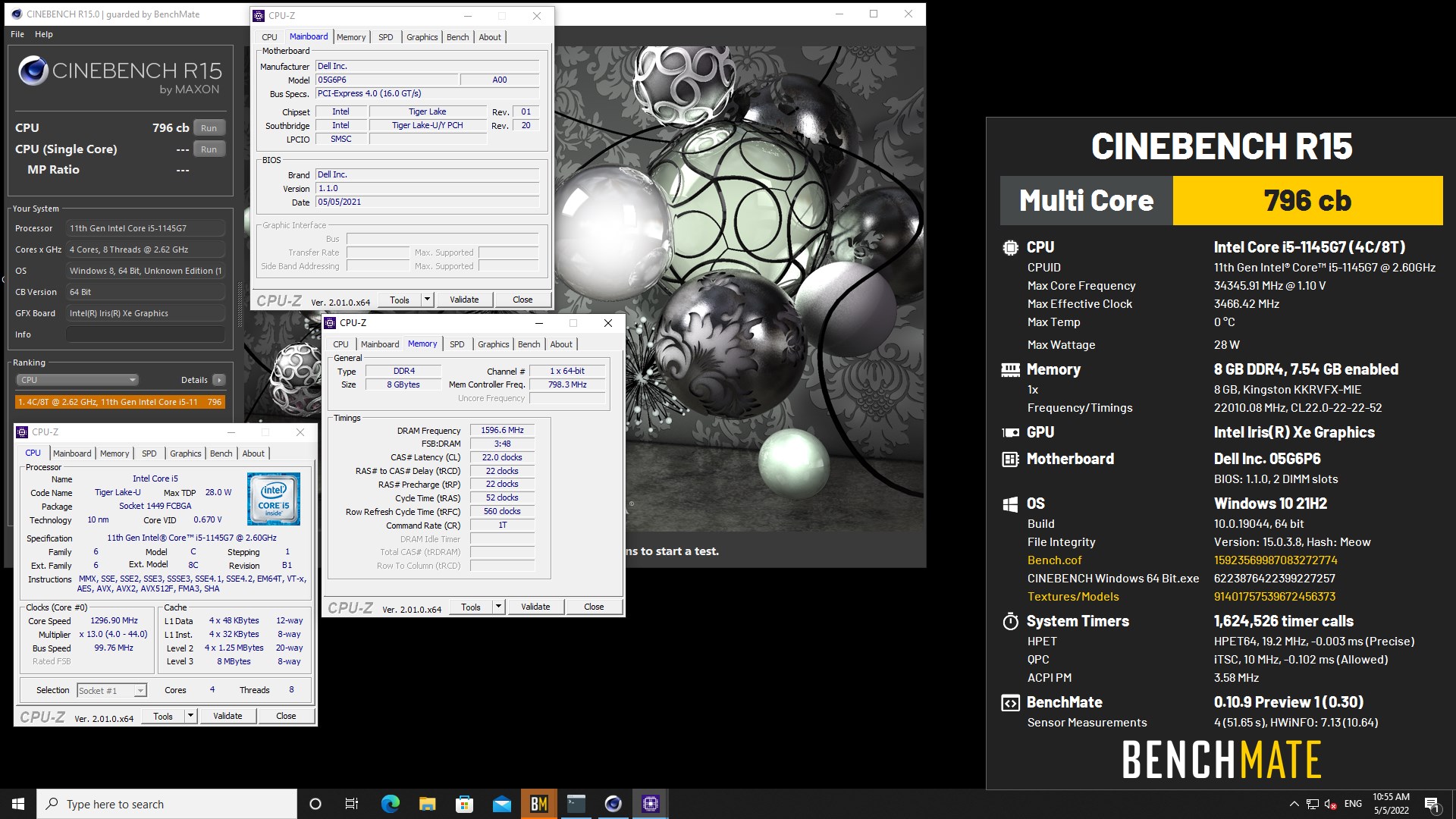Click the BenchMate Memory module icon
Viewport: 1456px width, 819px height.
click(x=1010, y=369)
